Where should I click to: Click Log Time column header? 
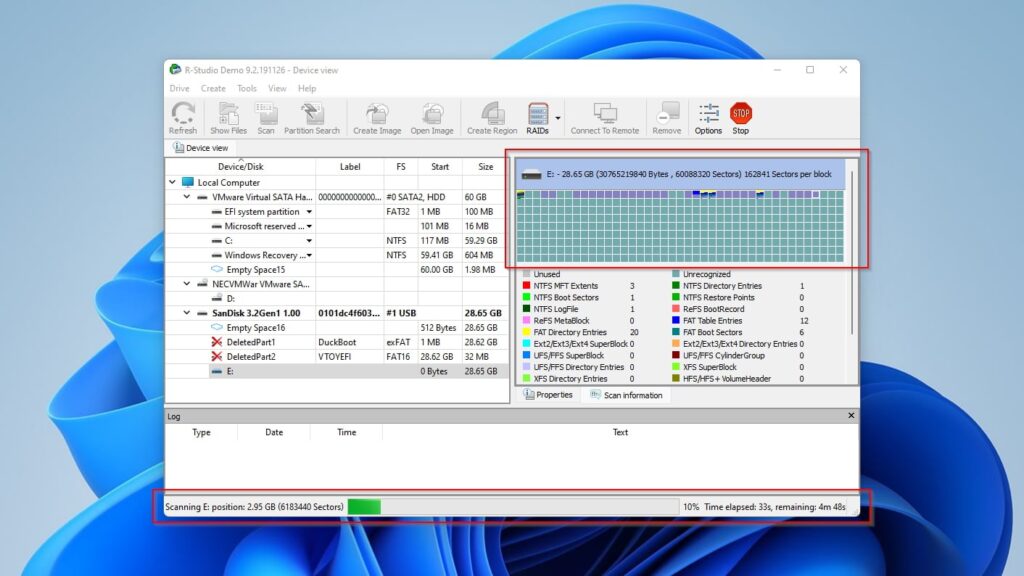click(346, 432)
